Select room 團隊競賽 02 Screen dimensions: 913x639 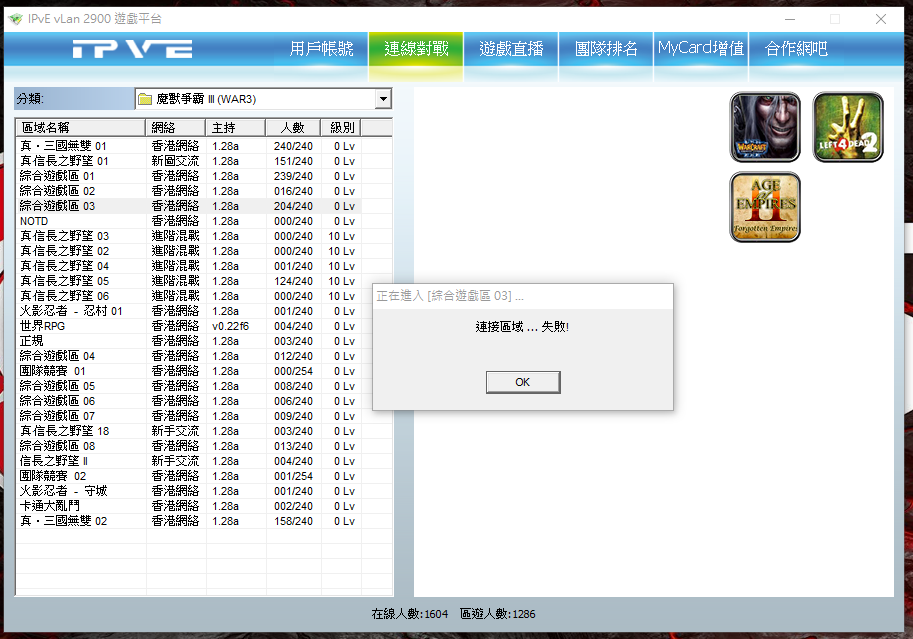pos(189,476)
